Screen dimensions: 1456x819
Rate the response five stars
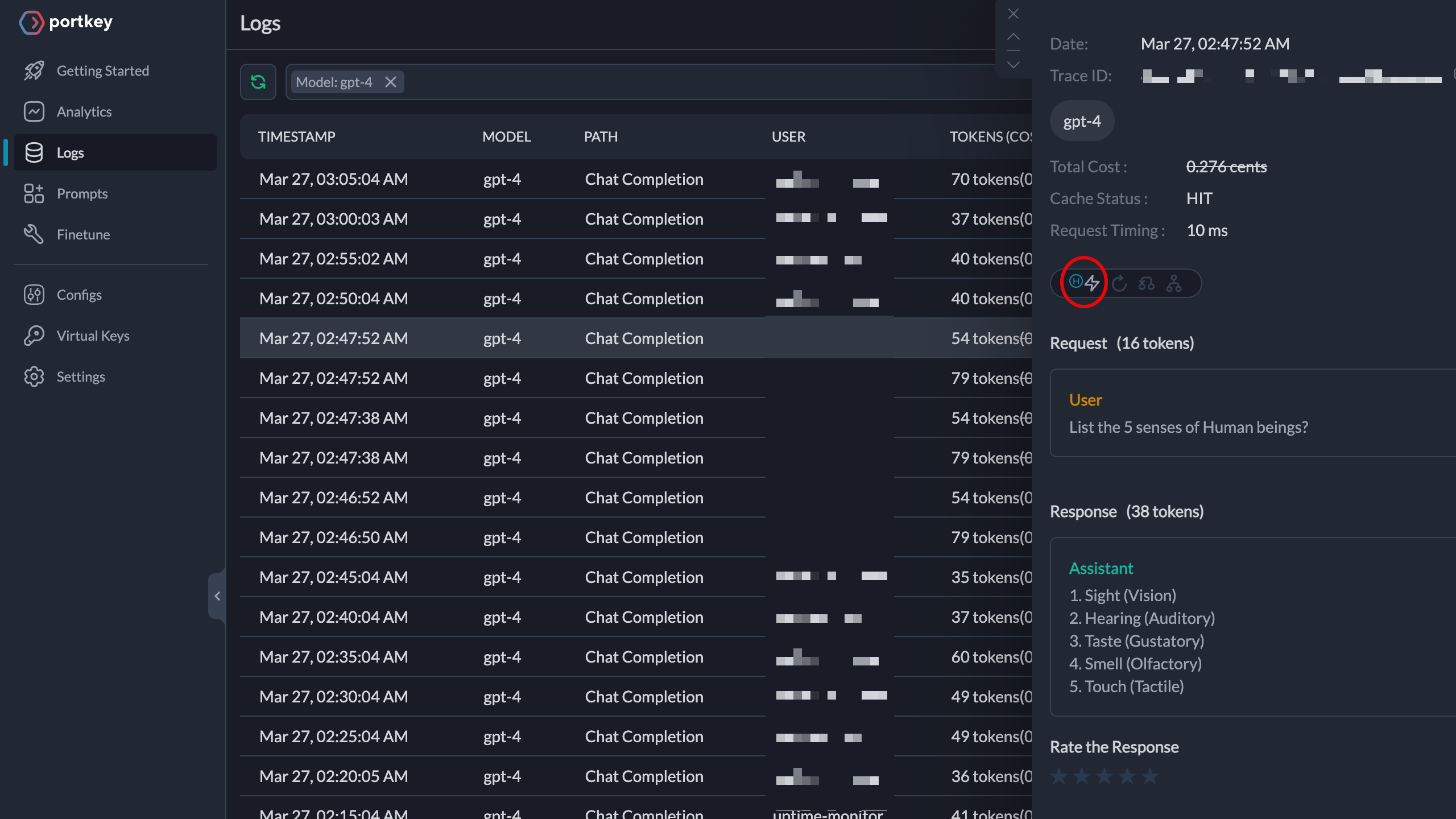(x=1149, y=776)
